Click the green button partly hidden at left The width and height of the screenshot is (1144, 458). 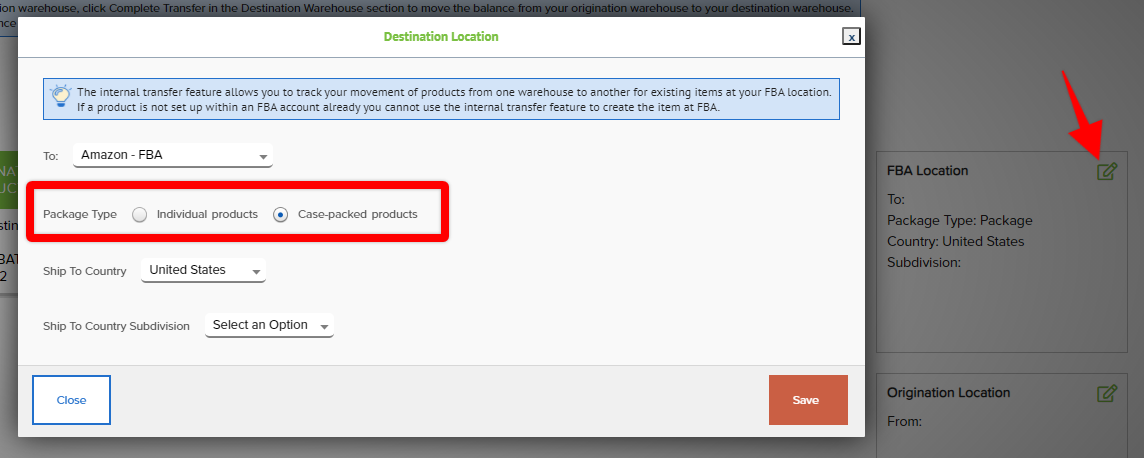(x=9, y=177)
